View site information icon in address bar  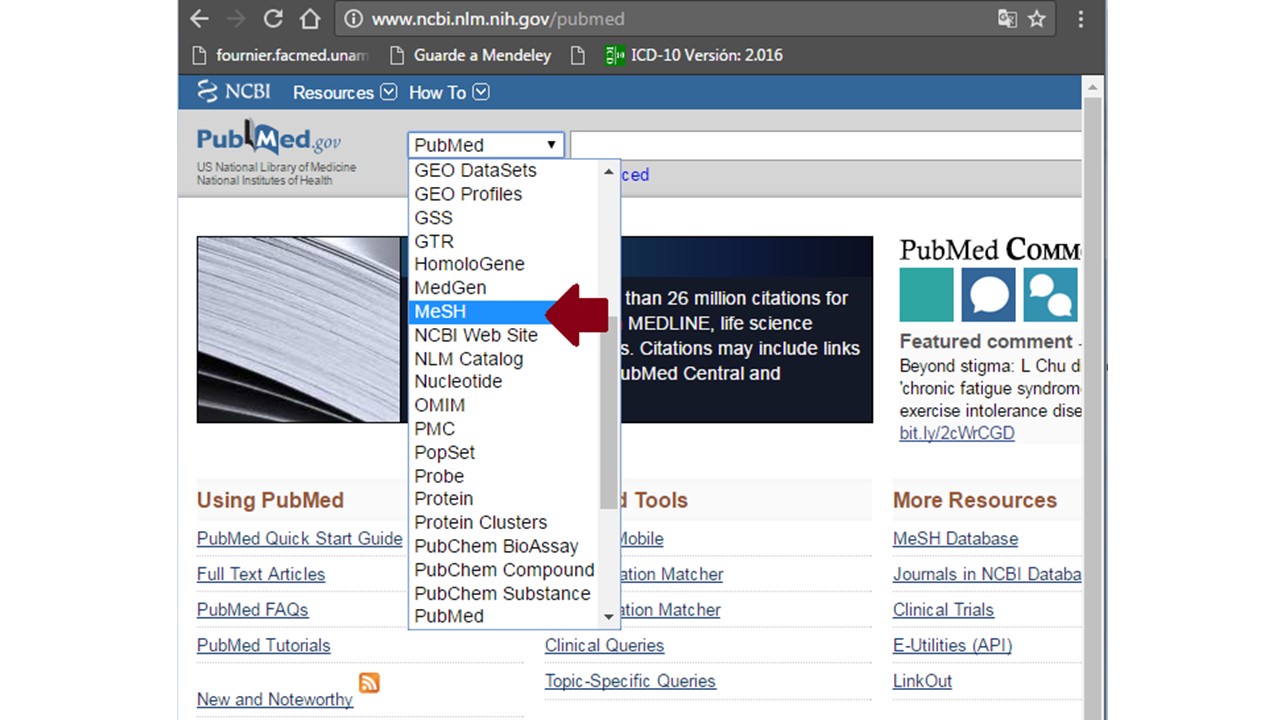click(352, 19)
